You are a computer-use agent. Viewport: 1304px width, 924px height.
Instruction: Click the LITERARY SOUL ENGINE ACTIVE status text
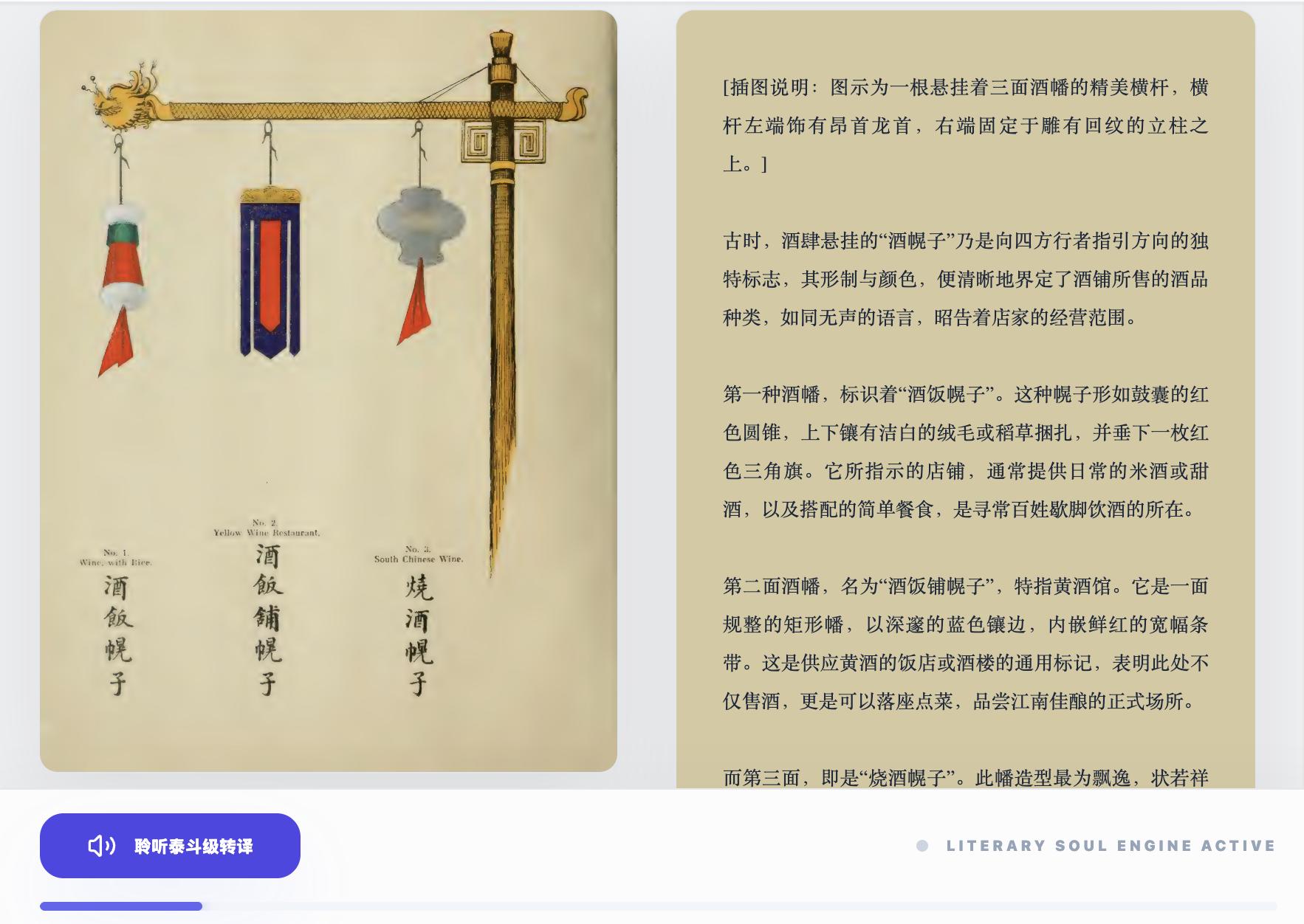click(x=1111, y=846)
